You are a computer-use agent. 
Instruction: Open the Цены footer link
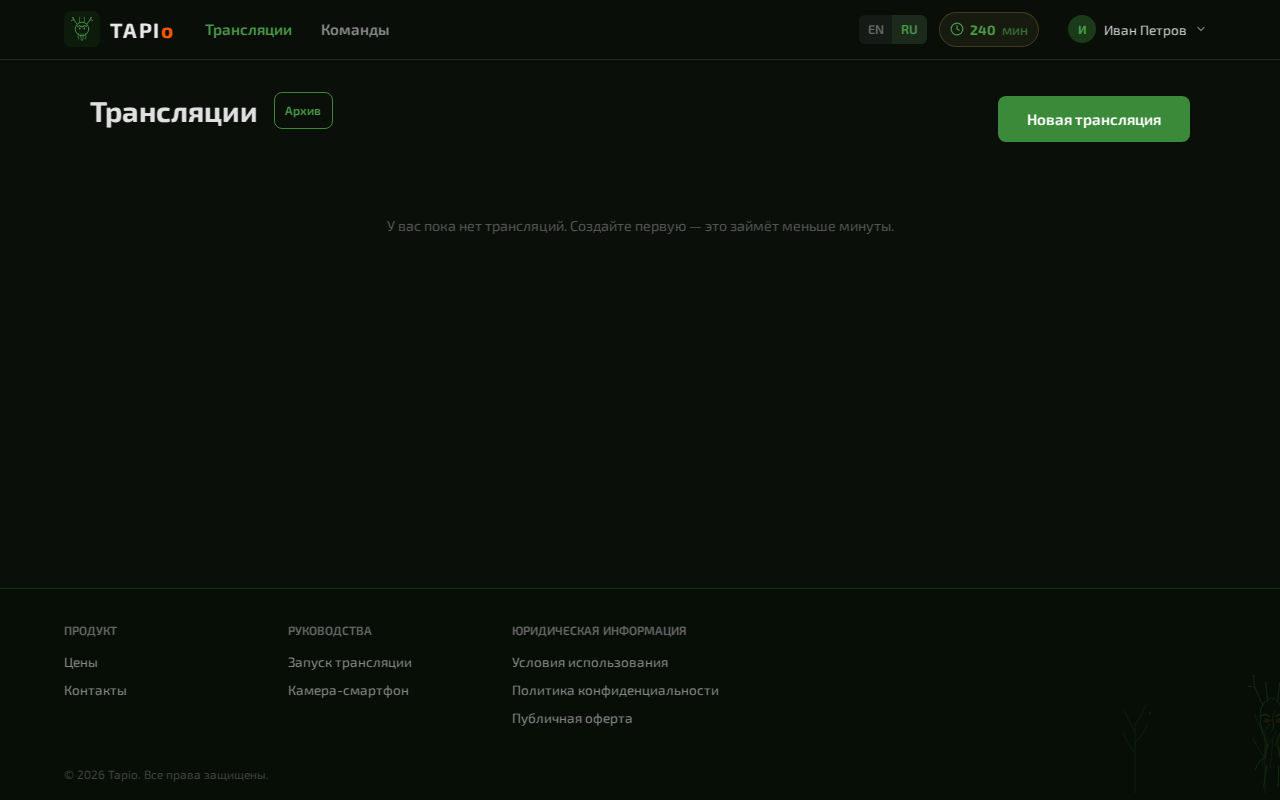coord(81,662)
